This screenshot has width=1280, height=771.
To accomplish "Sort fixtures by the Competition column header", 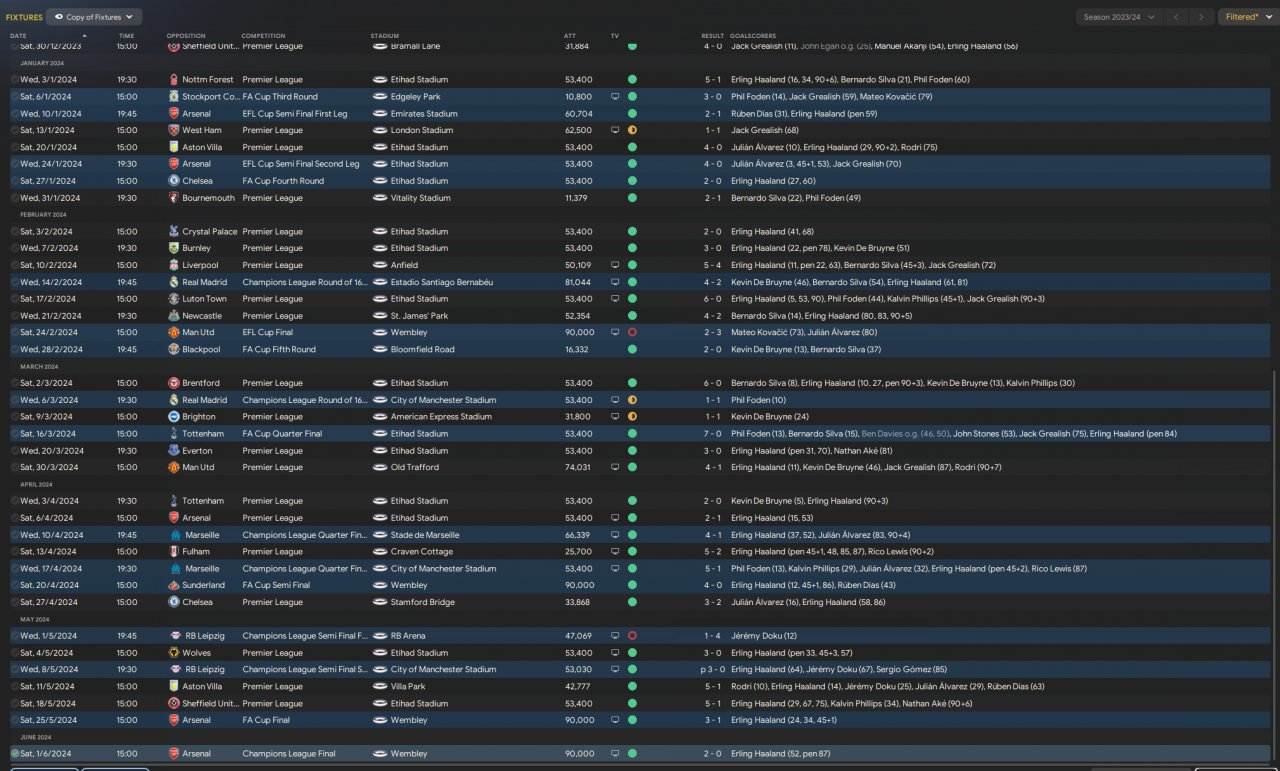I will pos(263,36).
